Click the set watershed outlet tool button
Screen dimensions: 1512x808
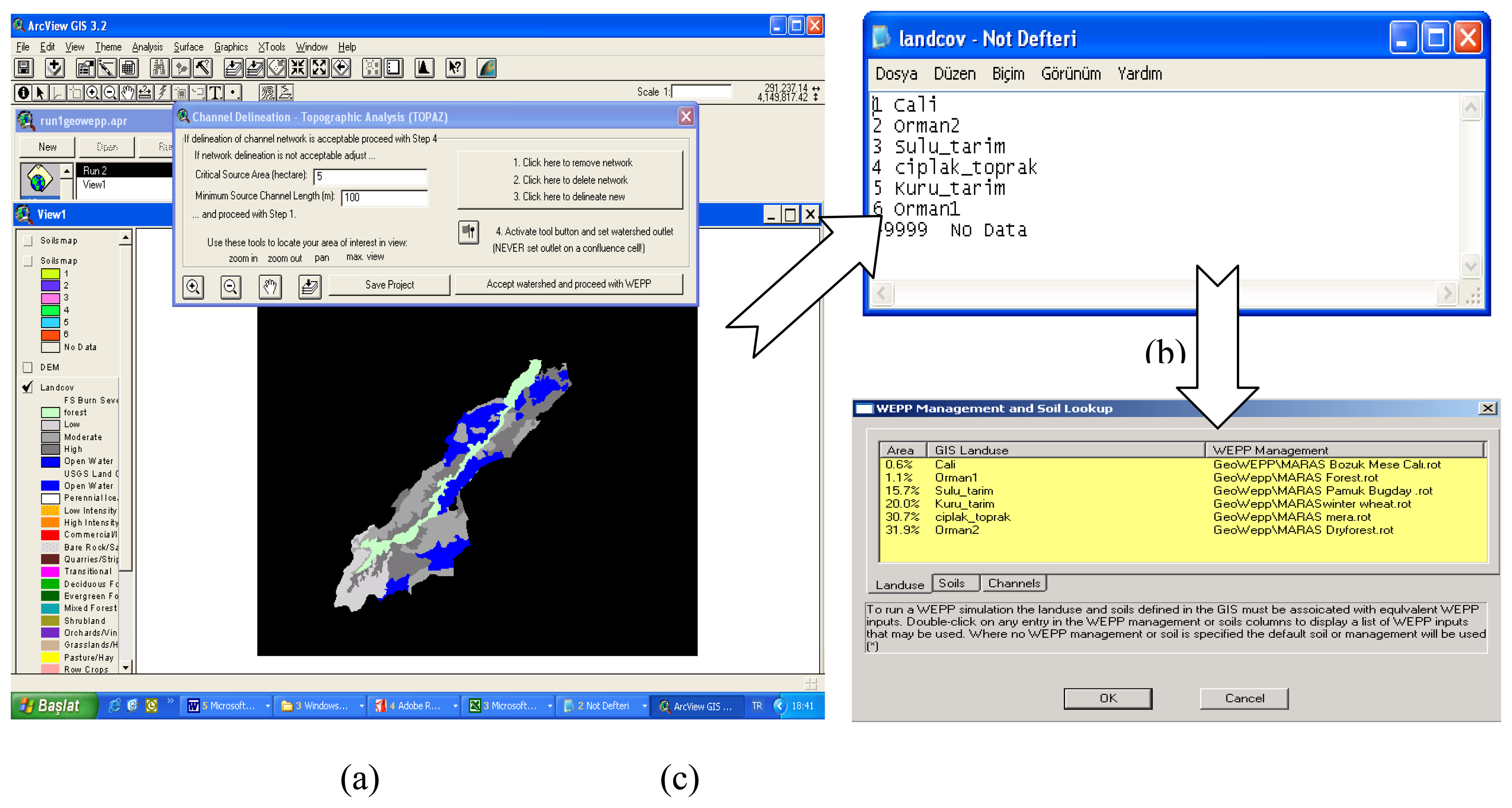(x=469, y=232)
